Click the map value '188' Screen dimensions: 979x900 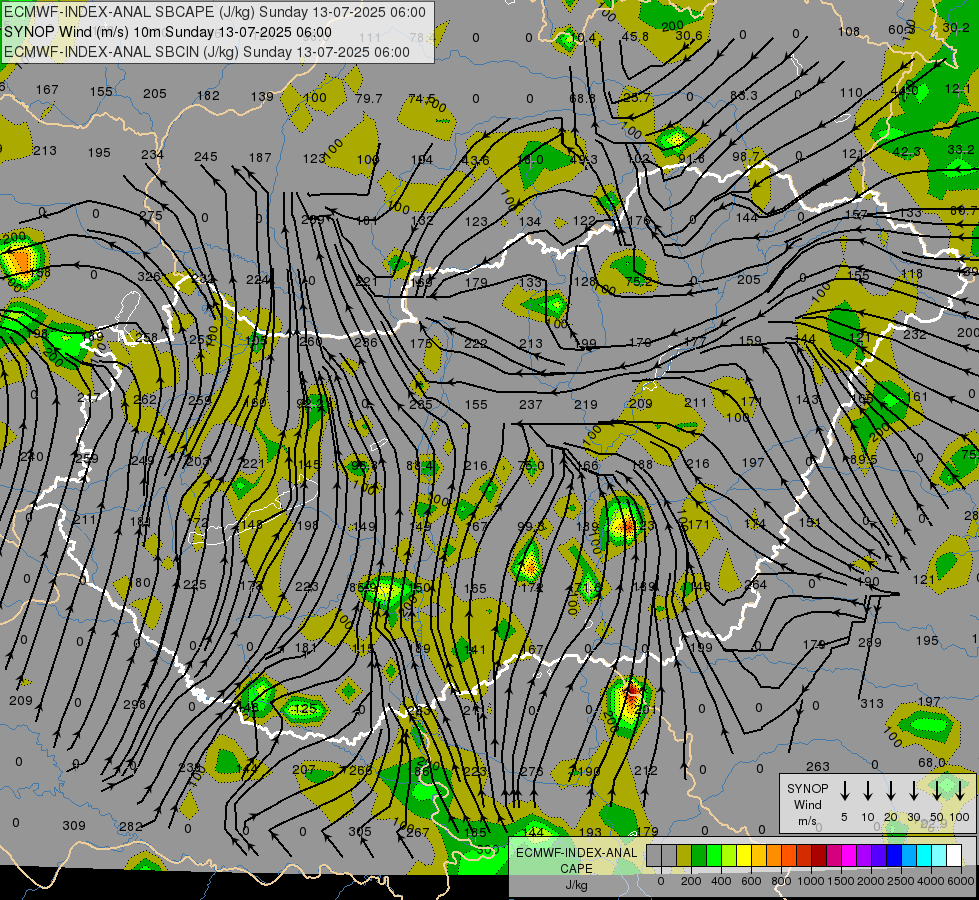tap(642, 464)
